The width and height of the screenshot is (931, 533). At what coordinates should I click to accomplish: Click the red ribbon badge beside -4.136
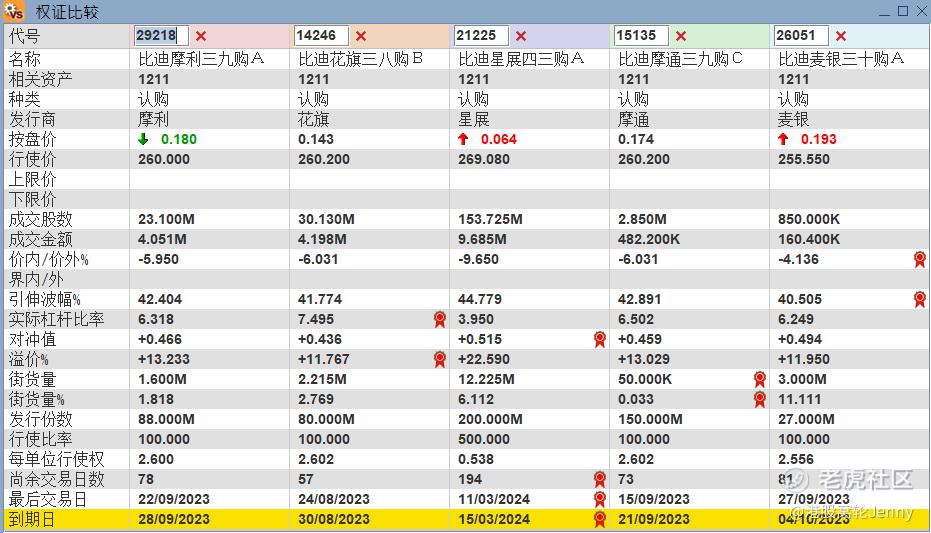pyautogui.click(x=920, y=259)
